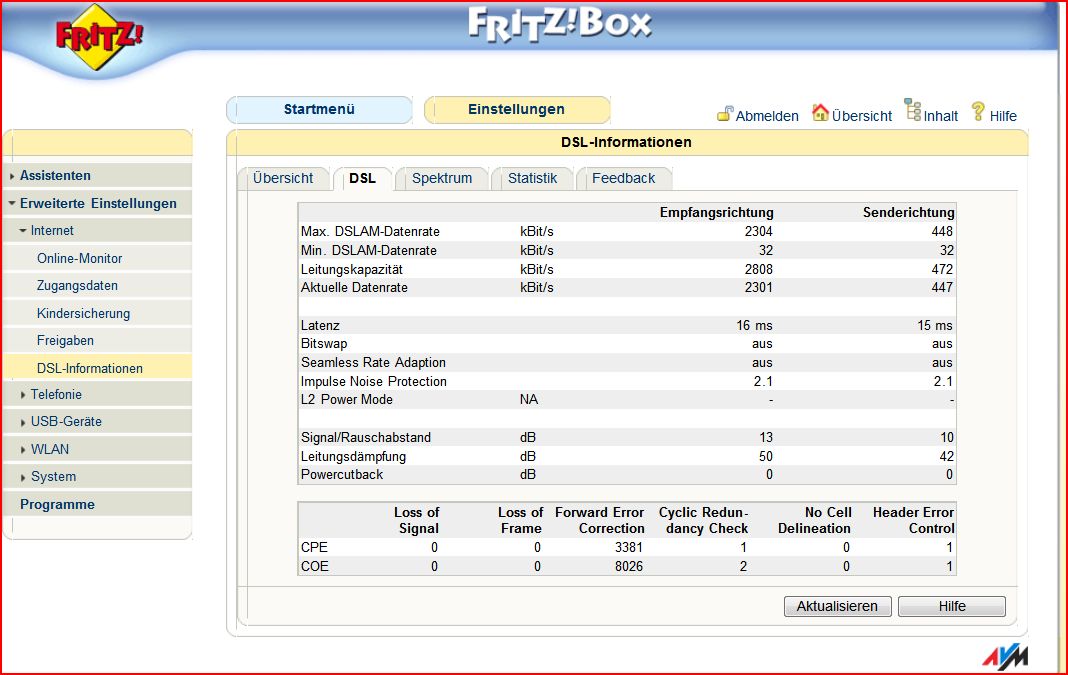Click the WLAN menu label
The height and width of the screenshot is (675, 1068).
[x=50, y=450]
